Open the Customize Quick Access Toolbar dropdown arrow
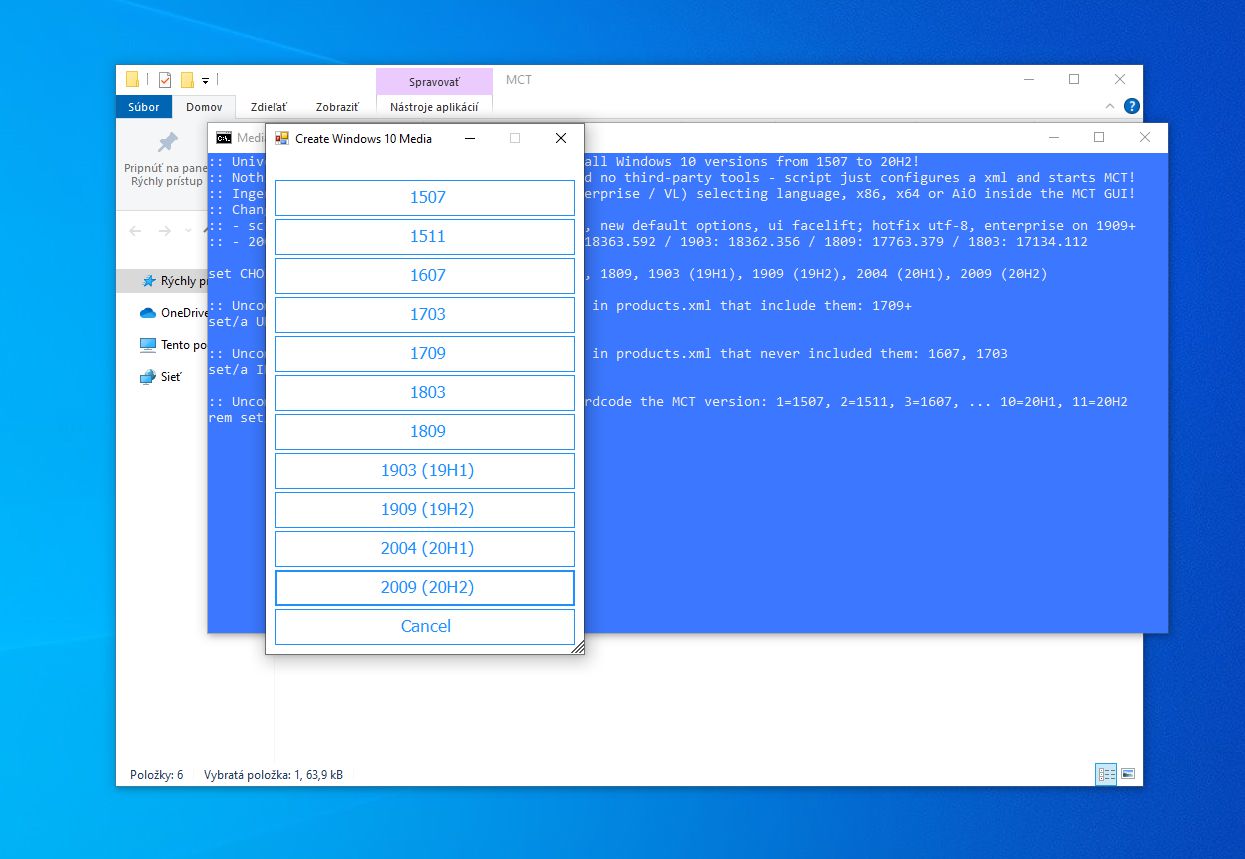 (x=205, y=80)
